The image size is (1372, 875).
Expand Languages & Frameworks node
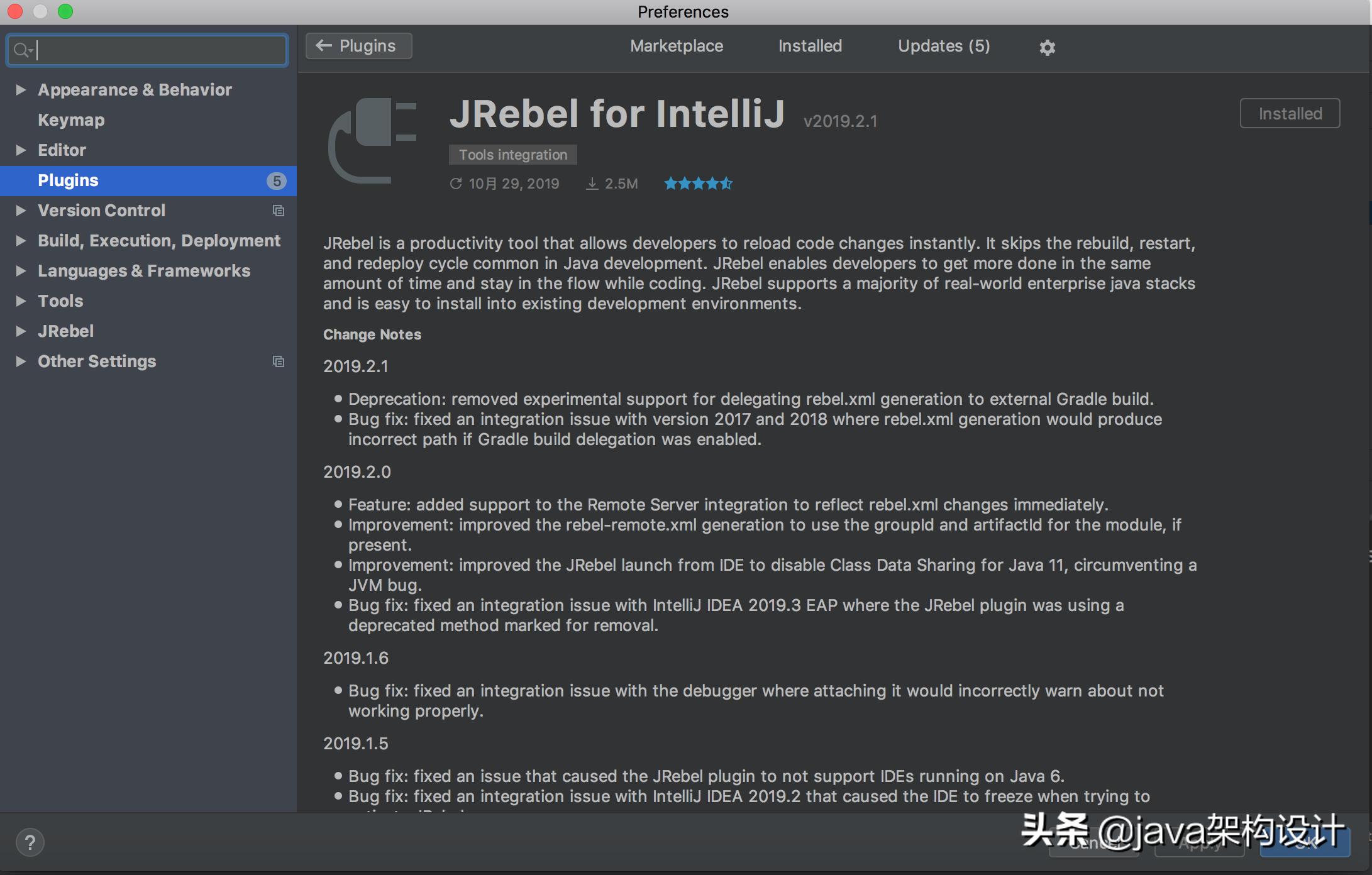pos(21,271)
